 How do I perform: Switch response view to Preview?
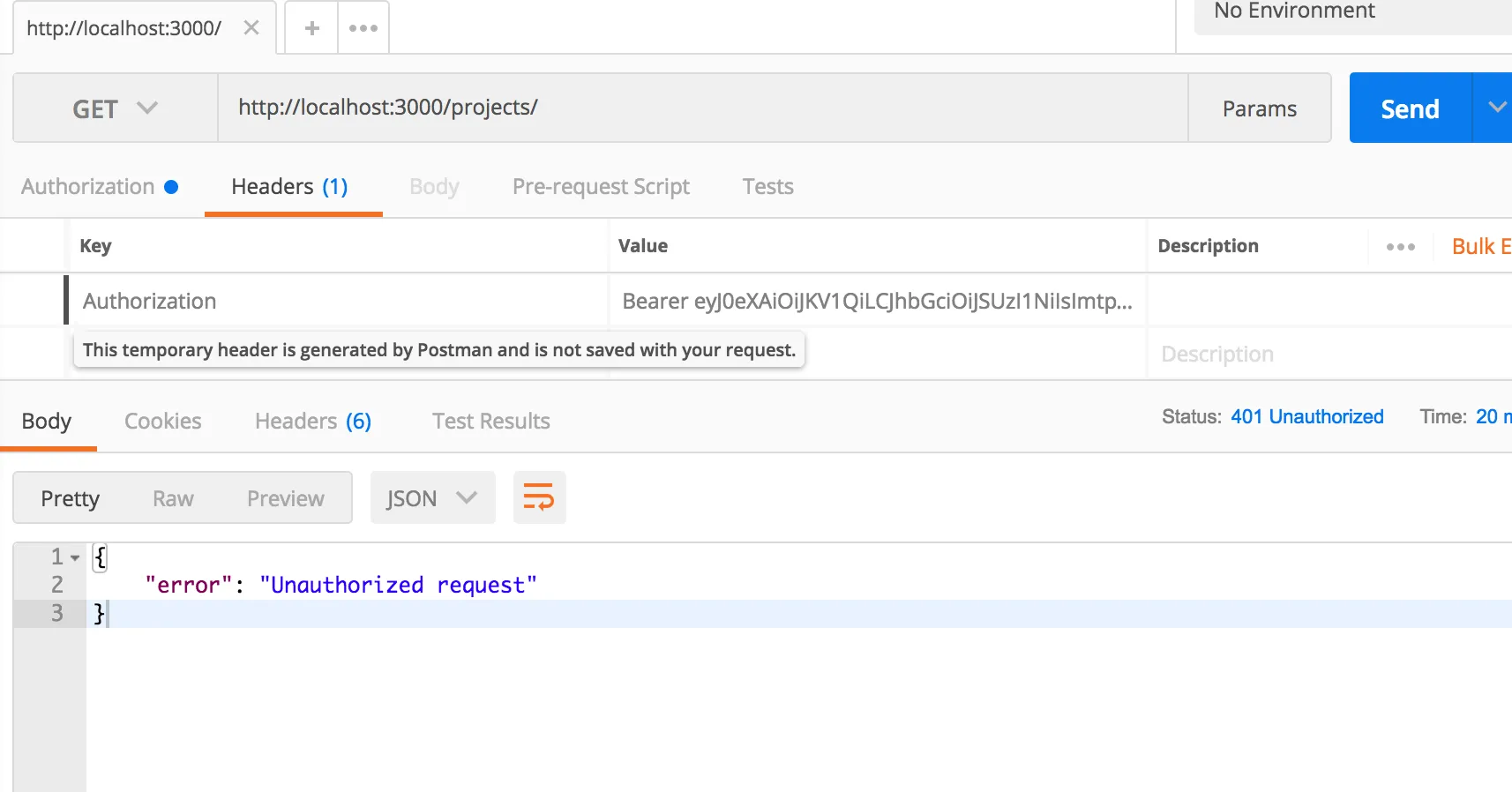click(286, 499)
